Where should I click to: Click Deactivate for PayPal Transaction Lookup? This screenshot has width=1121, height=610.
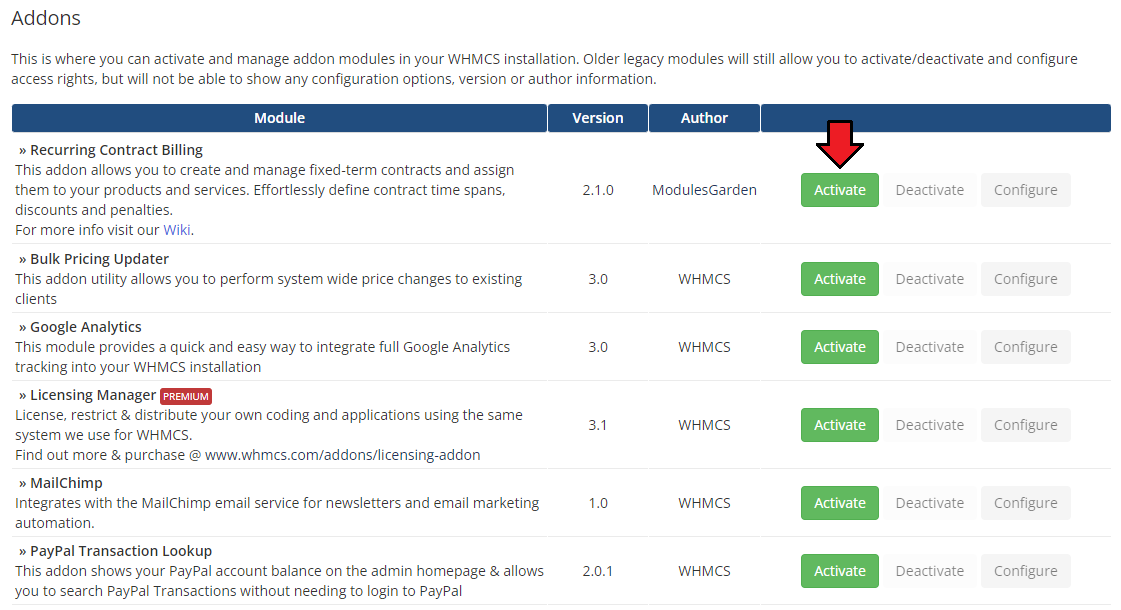(929, 571)
